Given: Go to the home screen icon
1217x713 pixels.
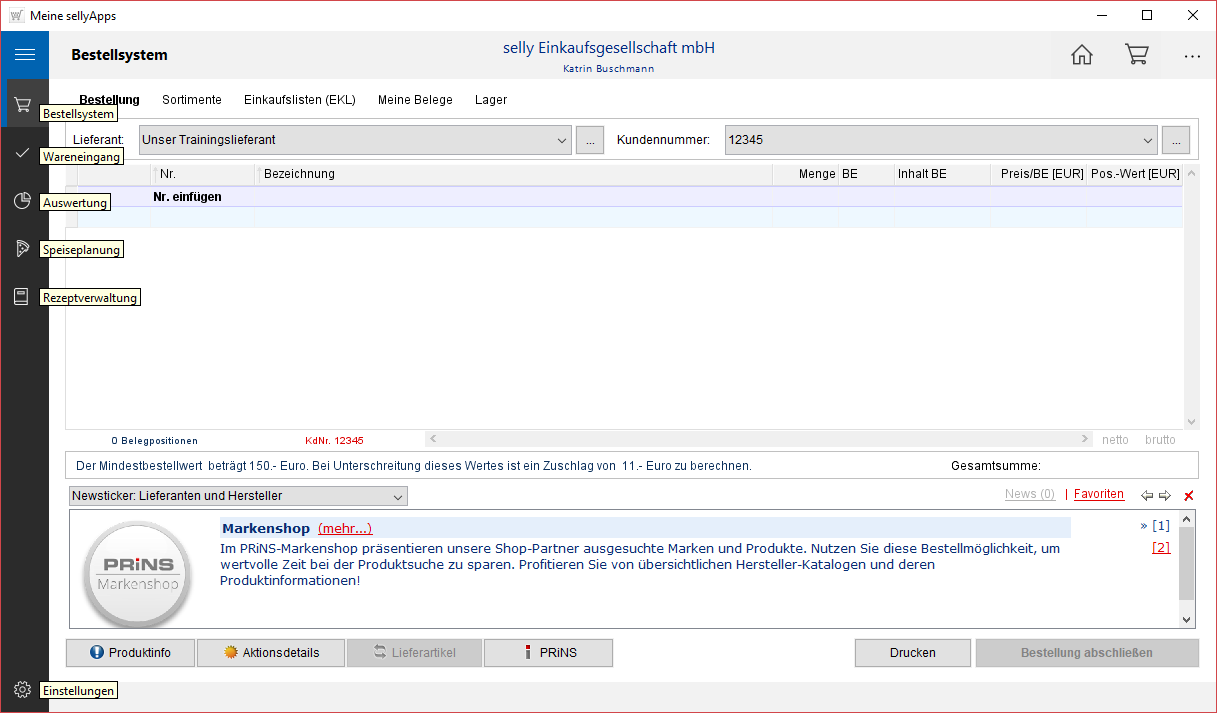Looking at the screenshot, I should [1082, 55].
